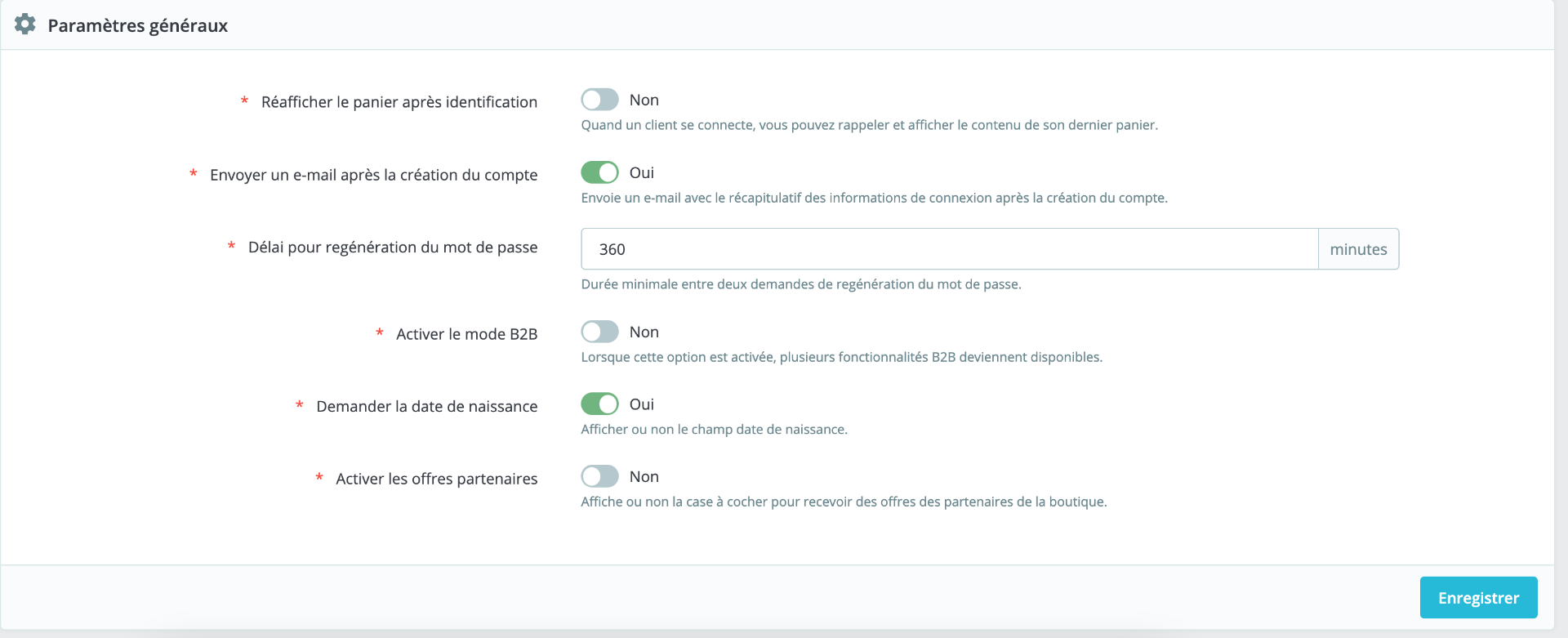Click the Paramètres généraux panel title
1568x638 pixels.
tap(137, 25)
